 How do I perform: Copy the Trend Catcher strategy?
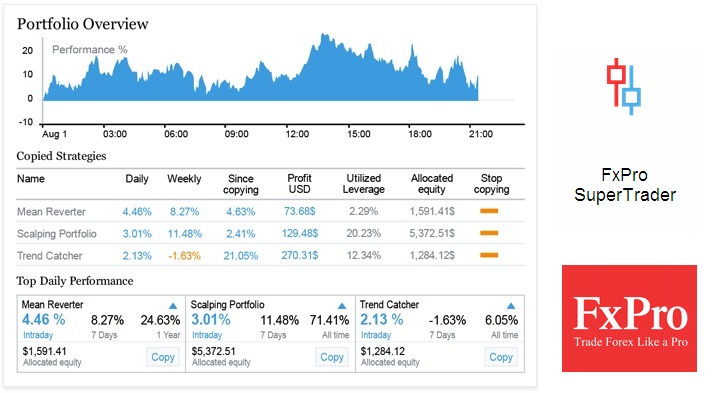tap(501, 357)
